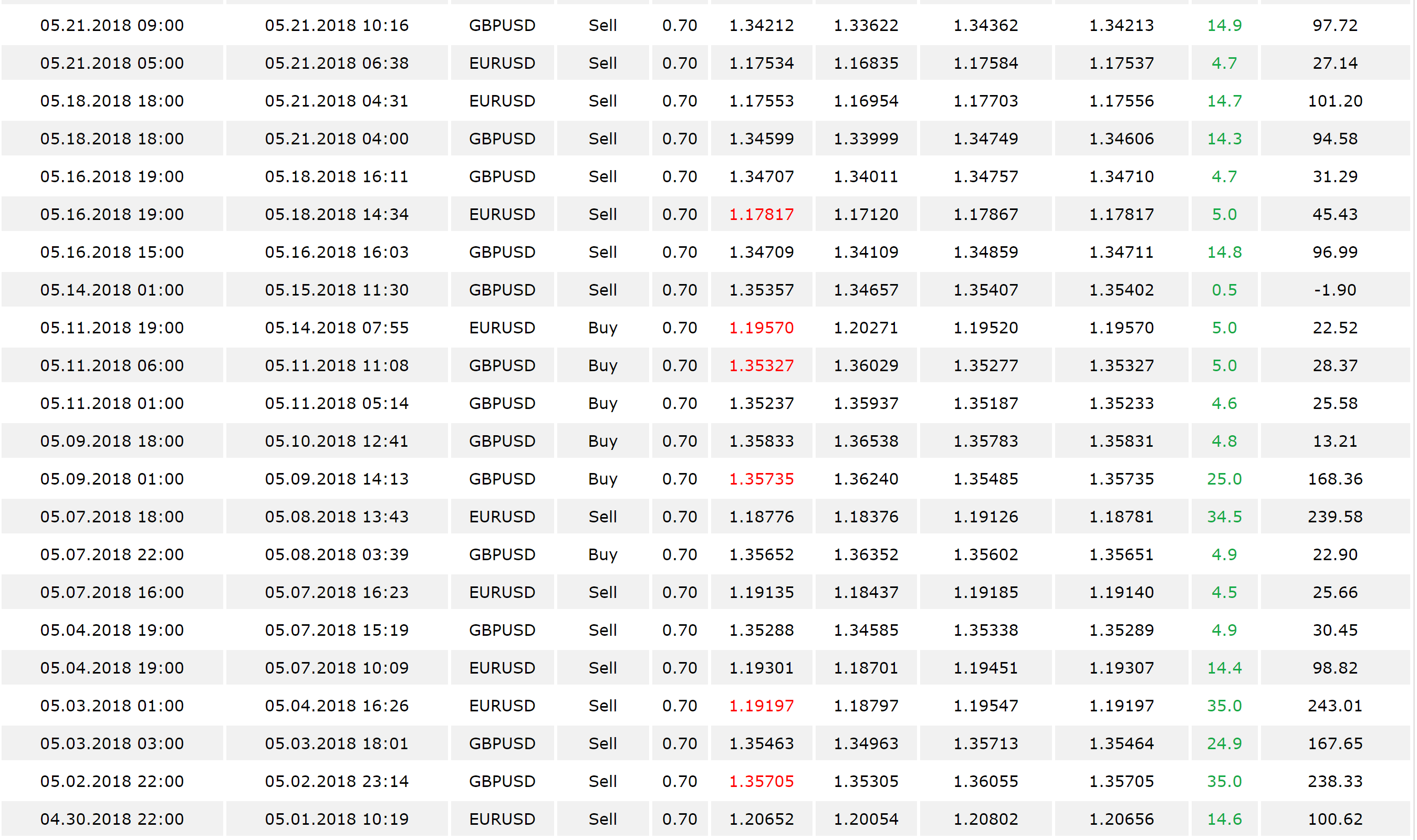Click close time 05.02.2018 23:14
The image size is (1417, 840).
[337, 782]
